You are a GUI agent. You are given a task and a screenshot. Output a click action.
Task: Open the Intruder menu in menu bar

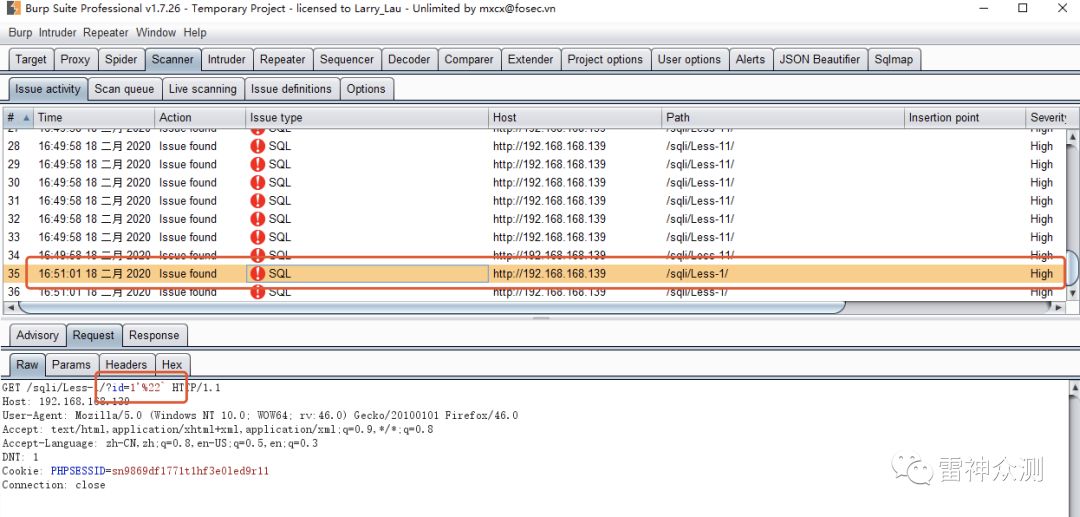click(58, 32)
